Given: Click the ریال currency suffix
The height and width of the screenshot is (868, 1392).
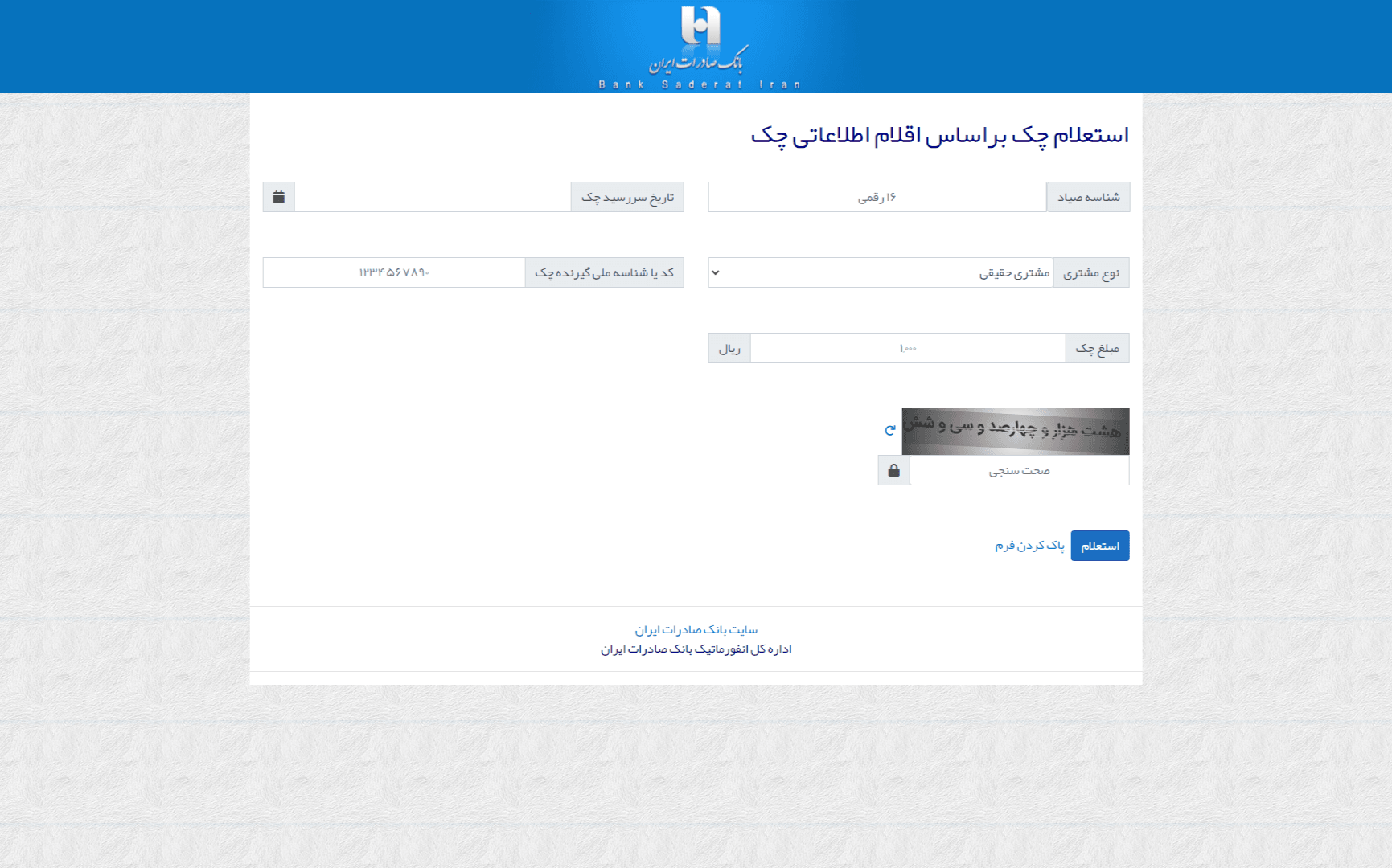Looking at the screenshot, I should pos(729,348).
